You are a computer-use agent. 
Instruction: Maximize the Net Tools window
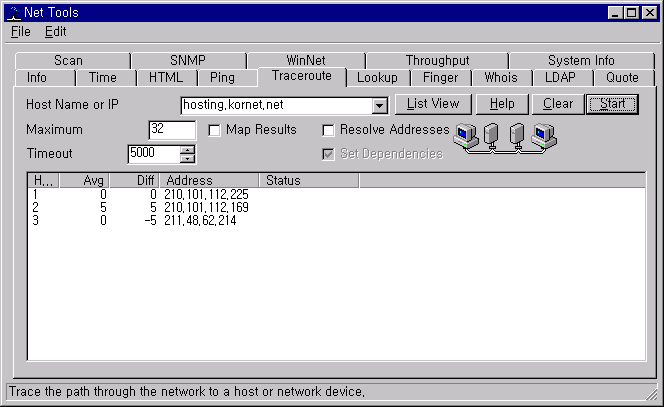(631, 13)
